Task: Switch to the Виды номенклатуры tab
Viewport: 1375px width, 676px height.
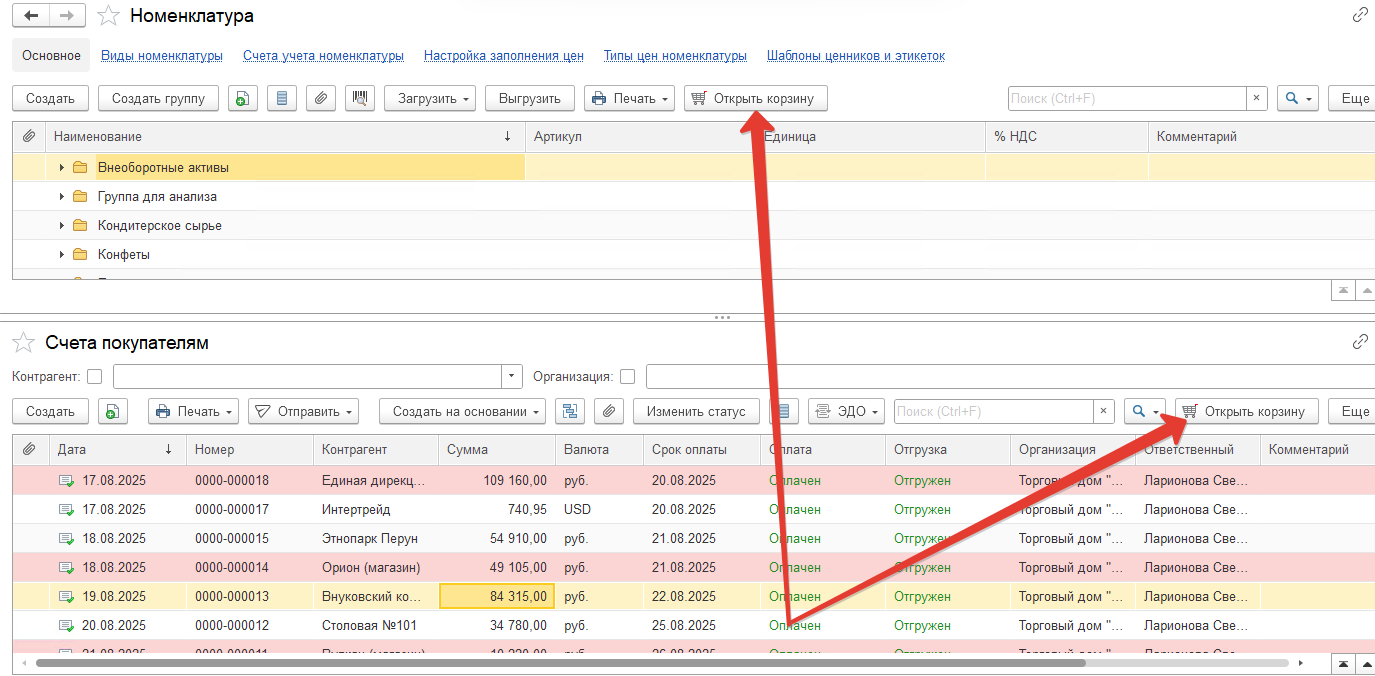Action: point(162,56)
